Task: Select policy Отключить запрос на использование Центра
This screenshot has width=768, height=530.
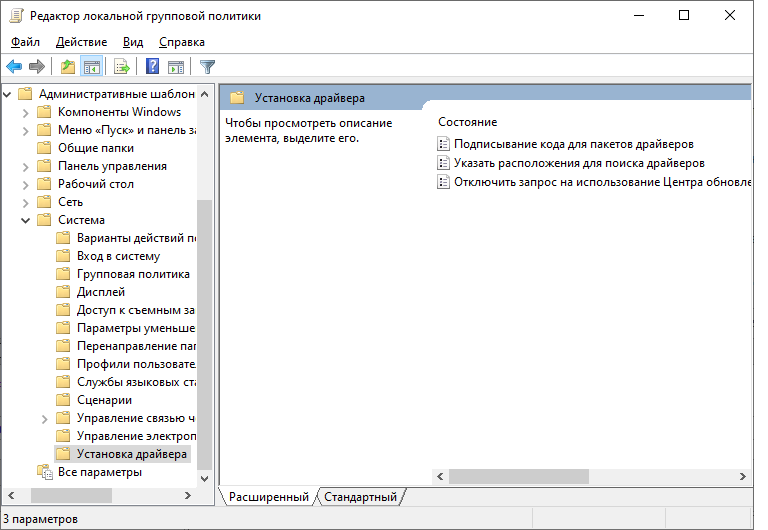Action: point(602,182)
